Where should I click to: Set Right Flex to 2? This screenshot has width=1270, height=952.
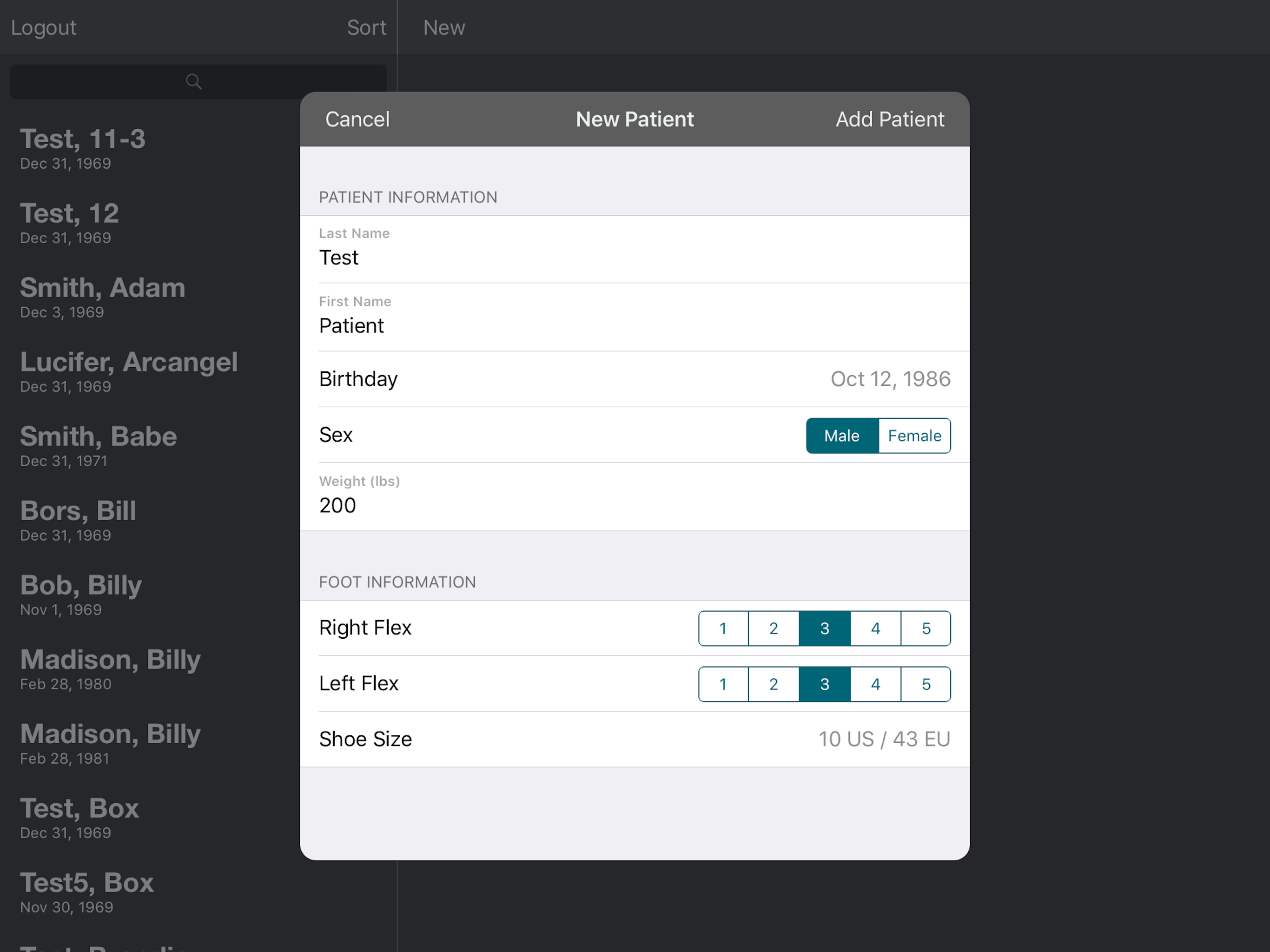pos(774,628)
